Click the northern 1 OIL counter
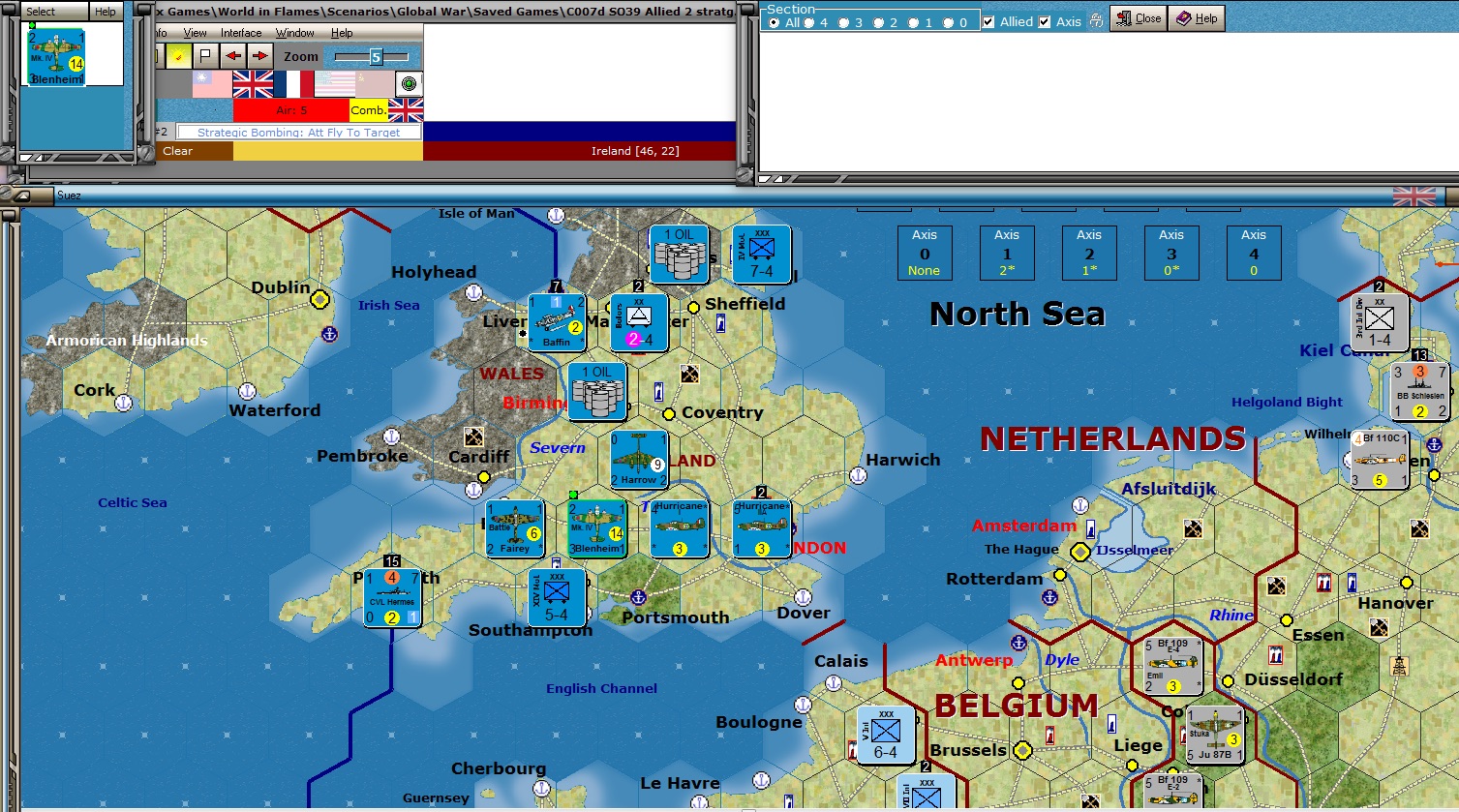This screenshot has width=1459, height=812. click(680, 254)
